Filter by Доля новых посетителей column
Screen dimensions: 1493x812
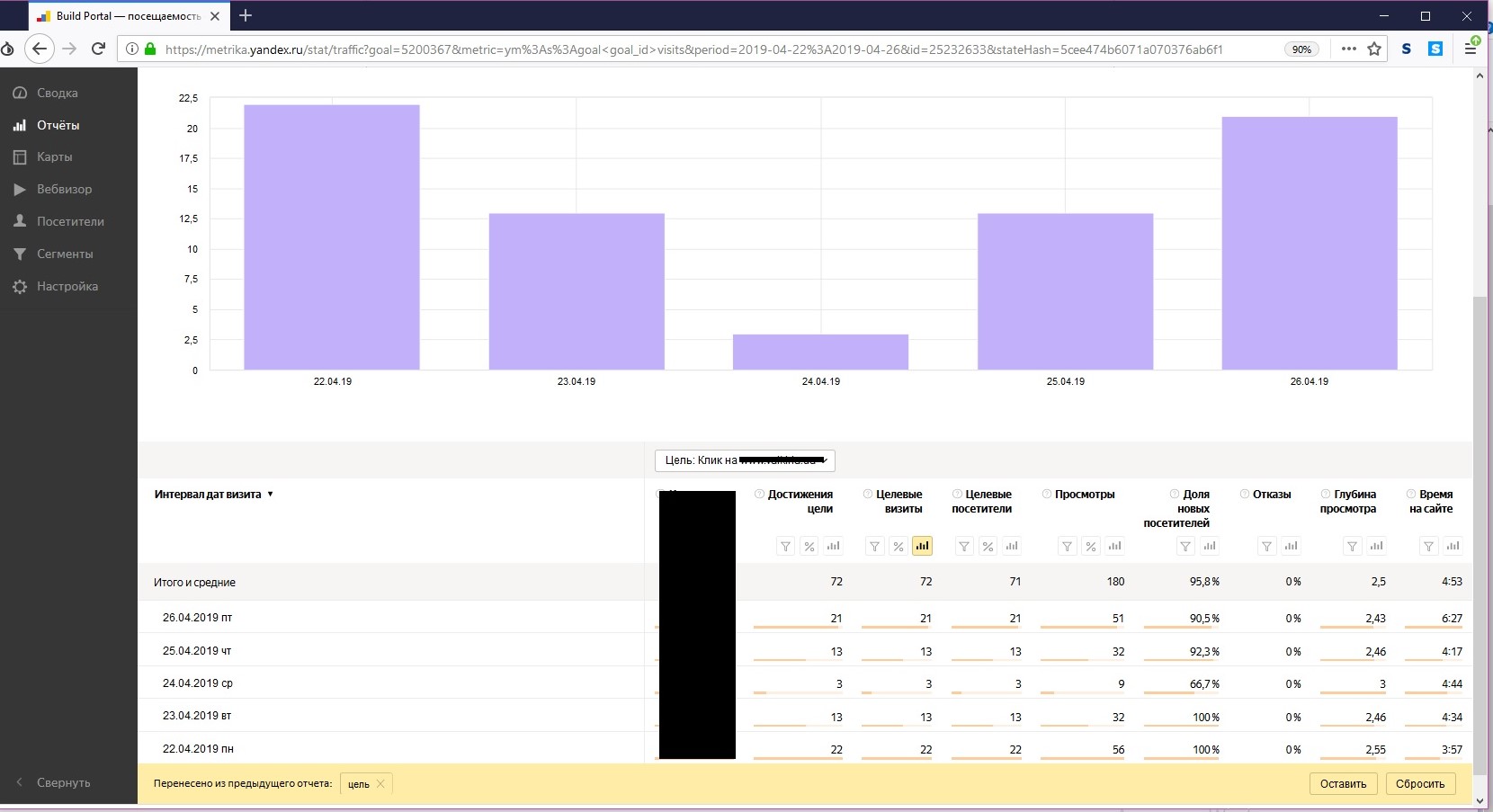[1185, 546]
